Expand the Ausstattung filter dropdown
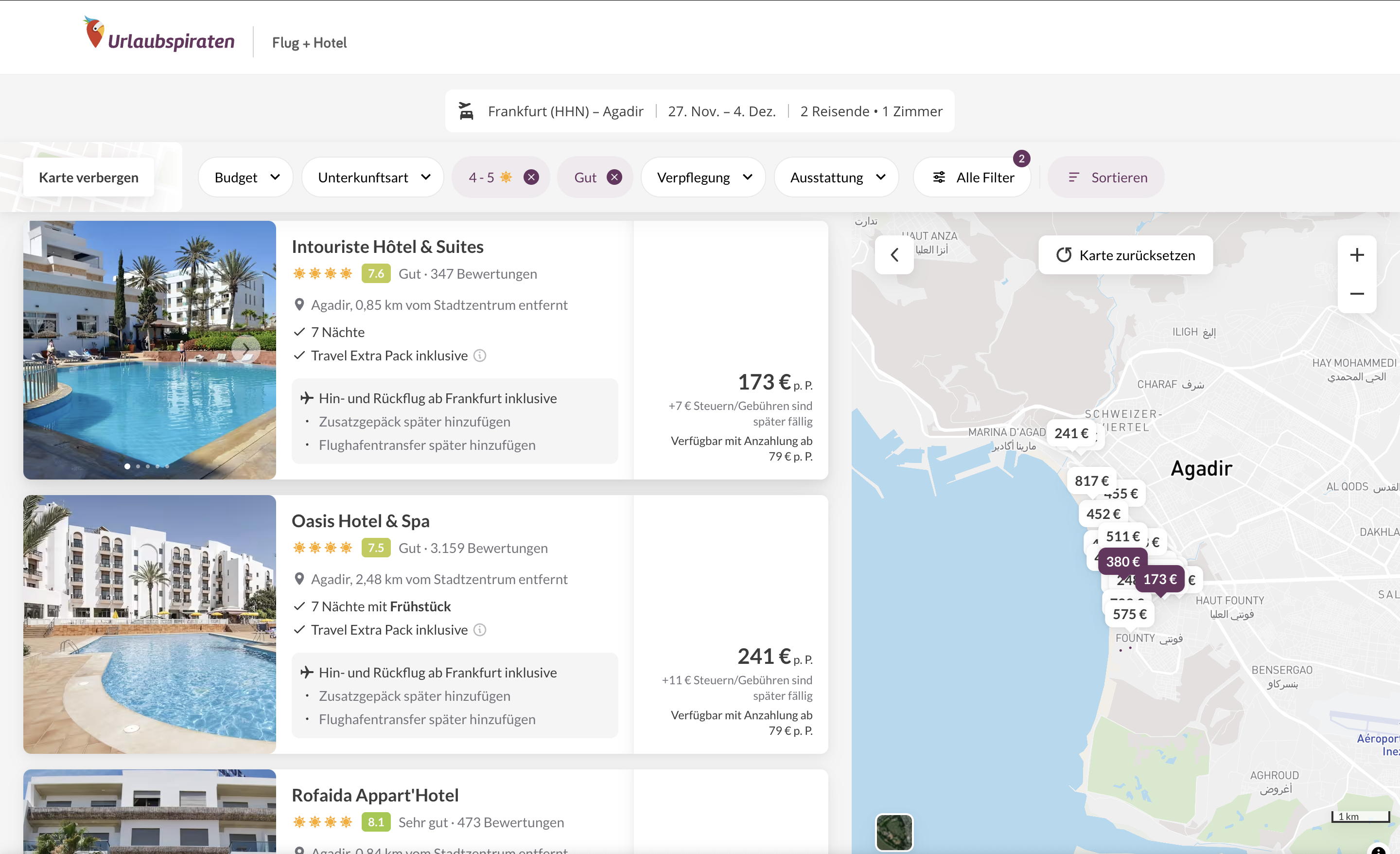Image resolution: width=1400 pixels, height=854 pixels. coord(837,178)
